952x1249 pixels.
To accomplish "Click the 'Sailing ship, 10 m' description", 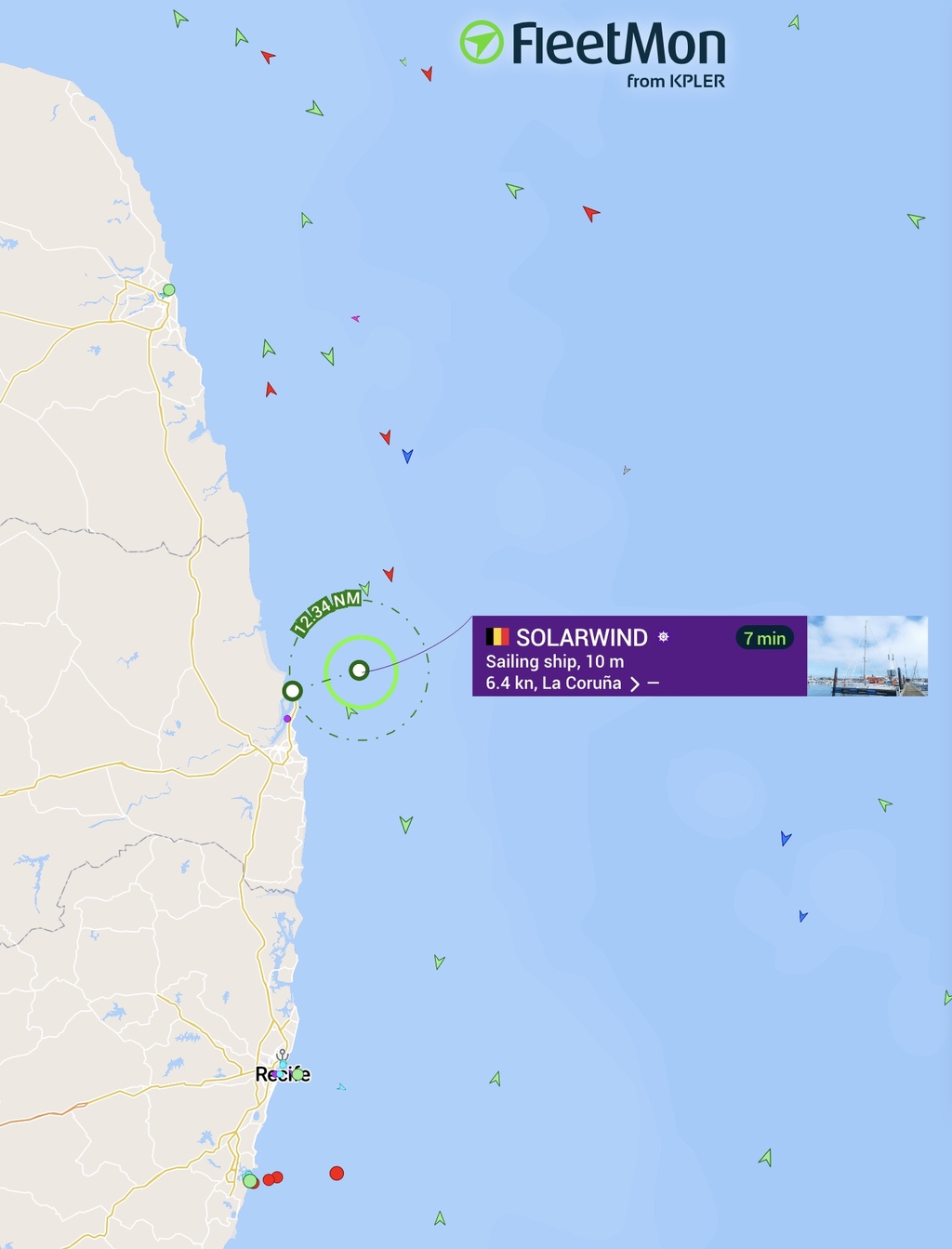I will (555, 662).
